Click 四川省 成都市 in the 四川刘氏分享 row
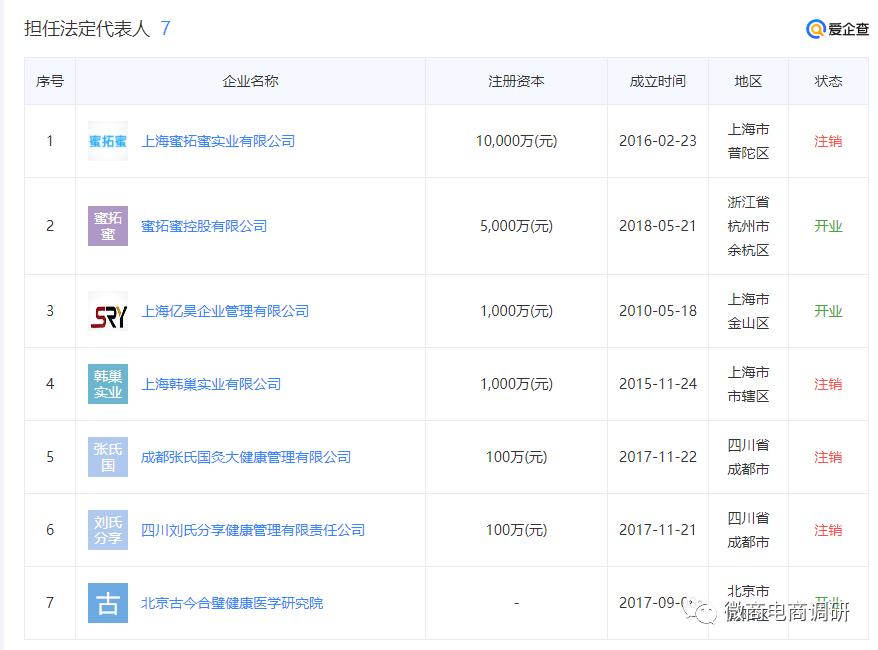Viewport: 878px width, 650px height. (x=748, y=530)
